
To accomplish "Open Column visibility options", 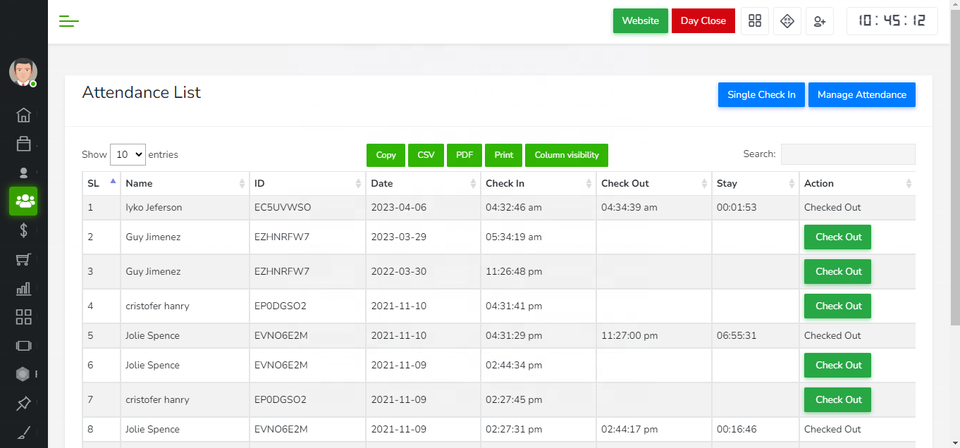I will pos(566,155).
